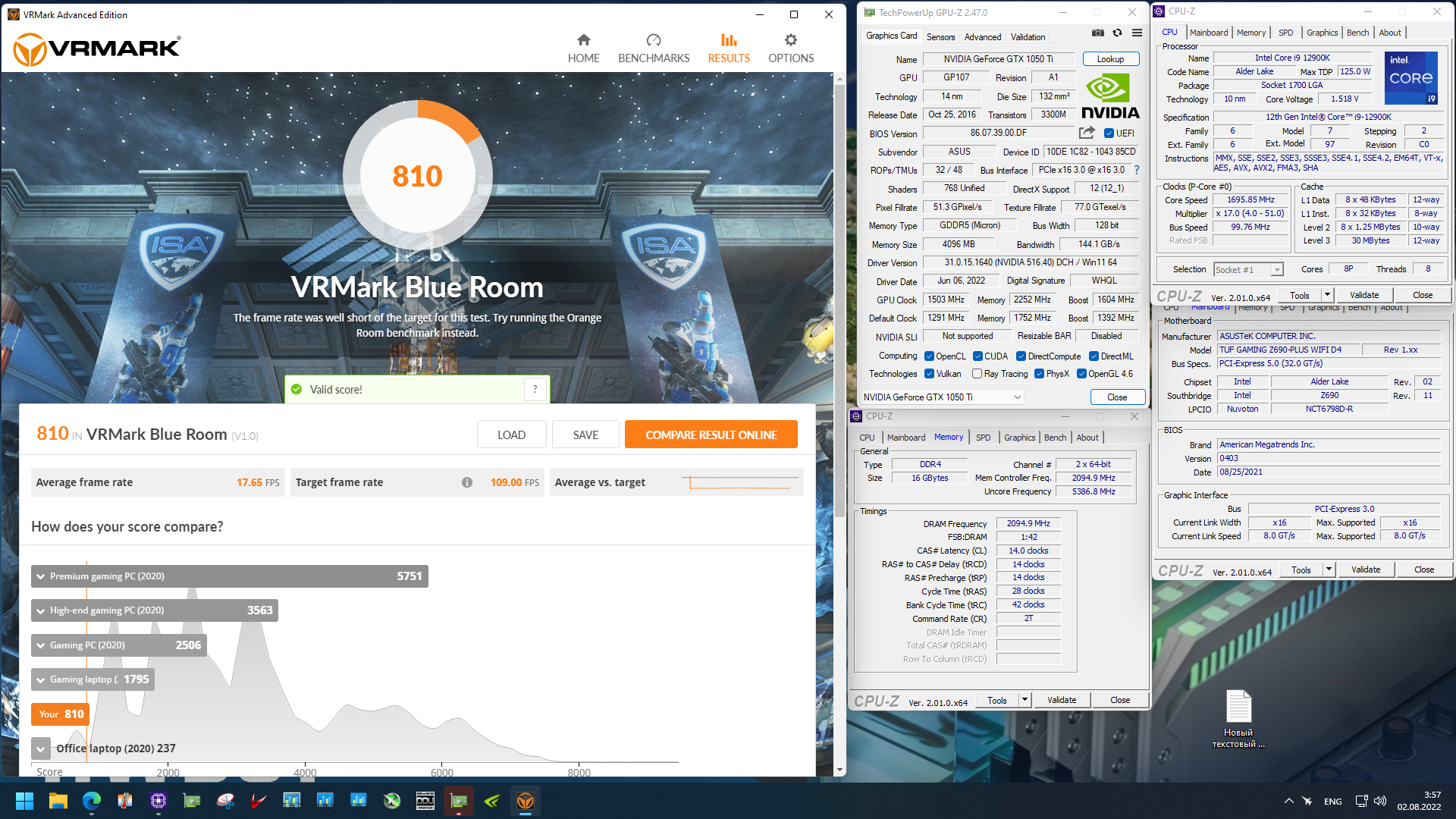Open BENCHMARKS gauge icon in VRMark
The width and height of the screenshot is (1456, 819).
coord(654,40)
